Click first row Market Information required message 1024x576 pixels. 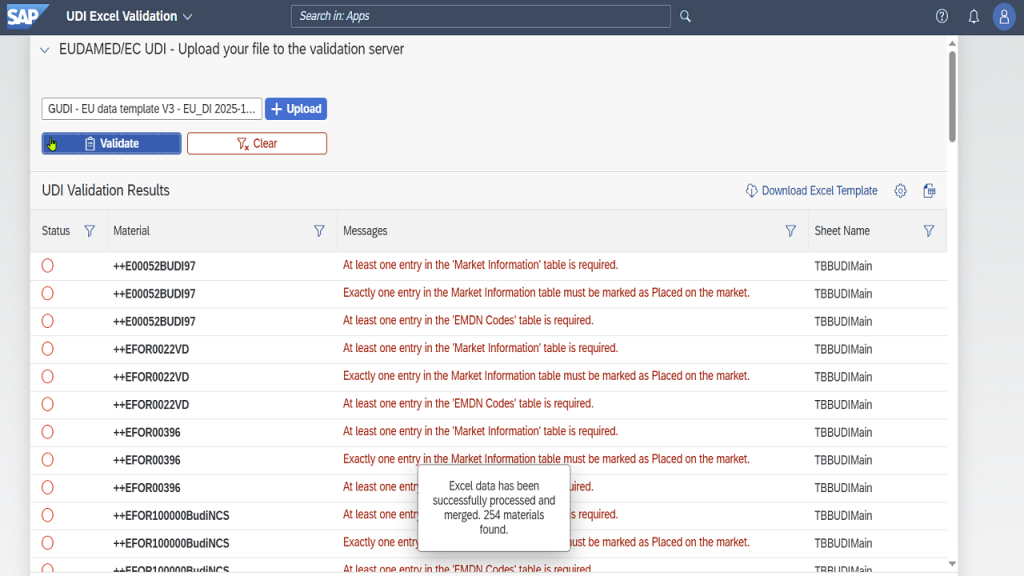coord(480,264)
